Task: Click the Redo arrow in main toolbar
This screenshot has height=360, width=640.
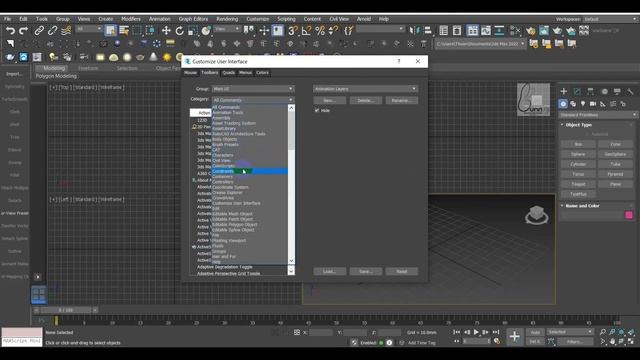Action: pyautogui.click(x=24, y=31)
